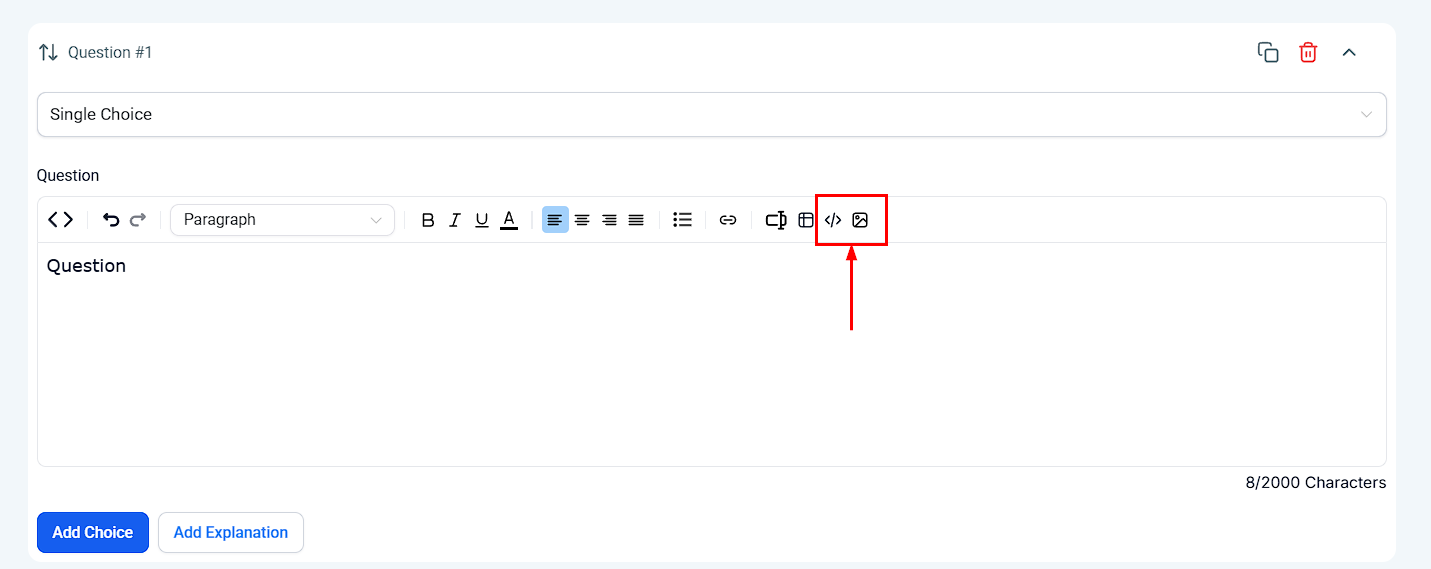Screen dimensions: 1431x569
Task: Insert a bullet list
Action: tap(683, 220)
